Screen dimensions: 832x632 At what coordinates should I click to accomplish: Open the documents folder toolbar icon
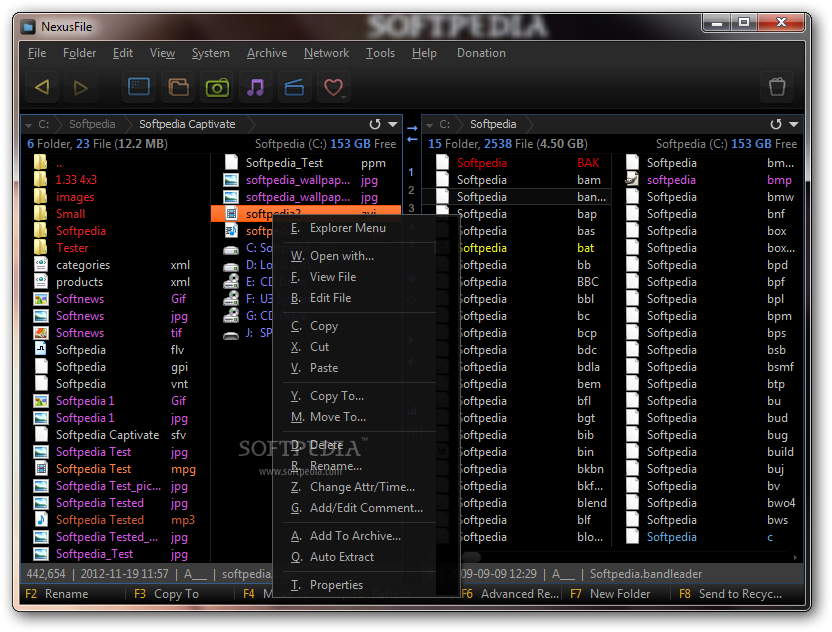[x=178, y=87]
